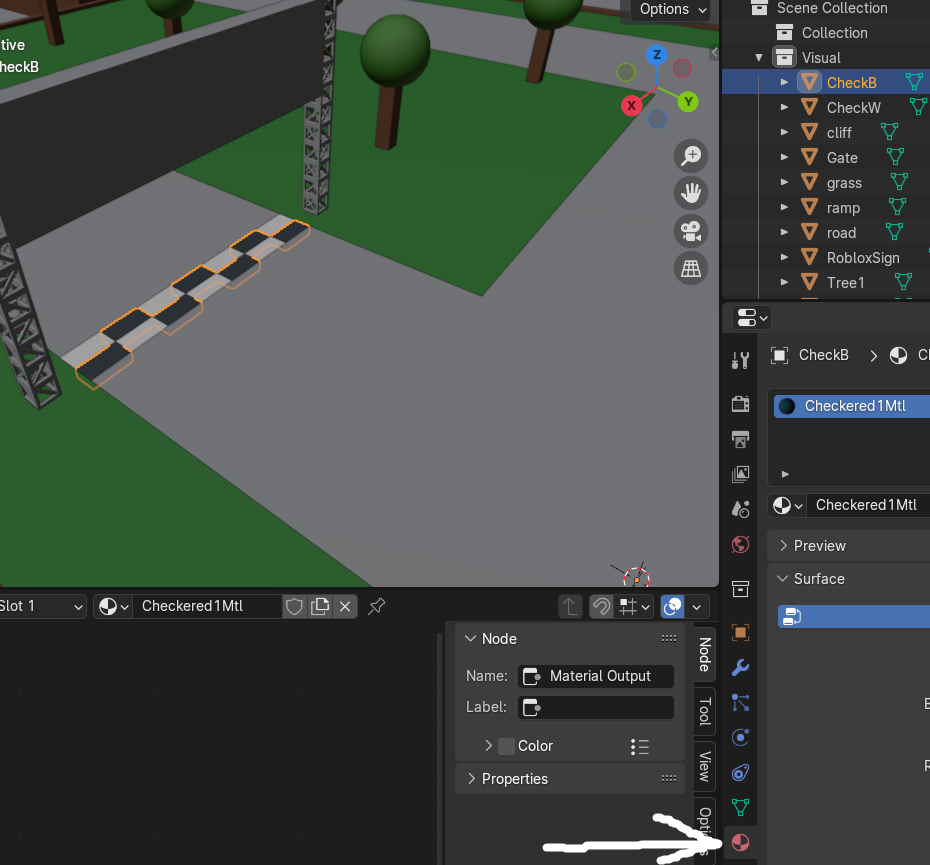930x865 pixels.
Task: Expand the CheckW object in outliner
Action: click(x=784, y=107)
